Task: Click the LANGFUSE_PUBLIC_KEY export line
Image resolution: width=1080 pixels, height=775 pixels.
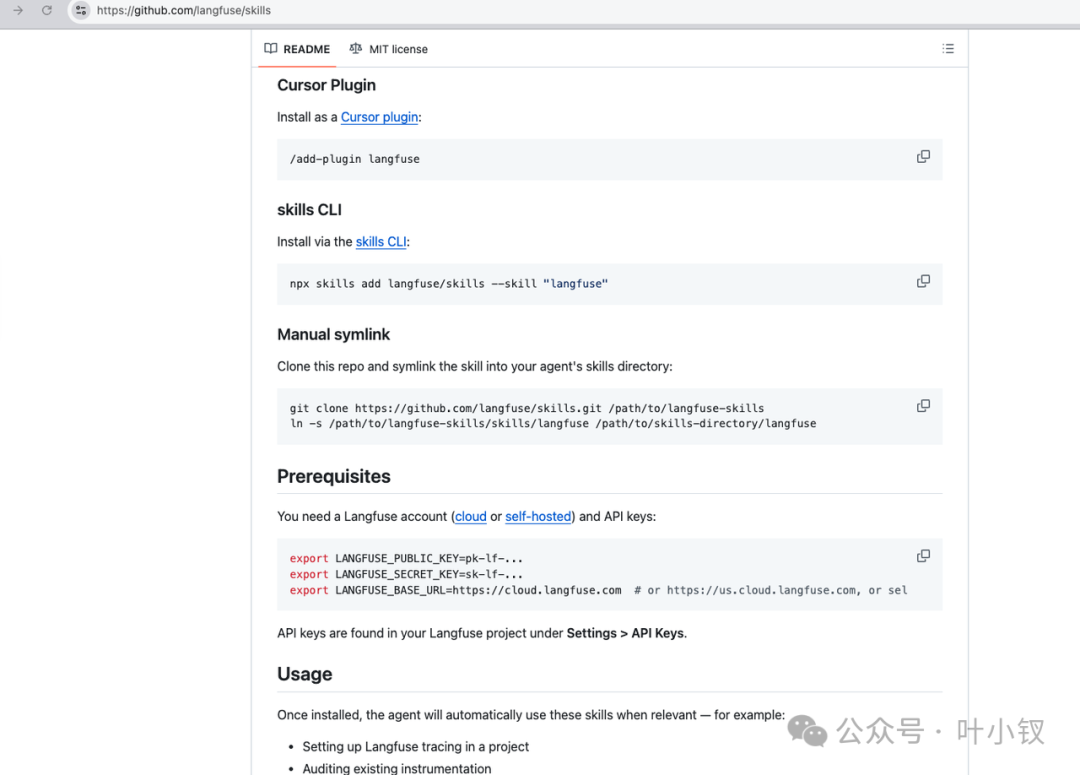Action: click(x=406, y=559)
